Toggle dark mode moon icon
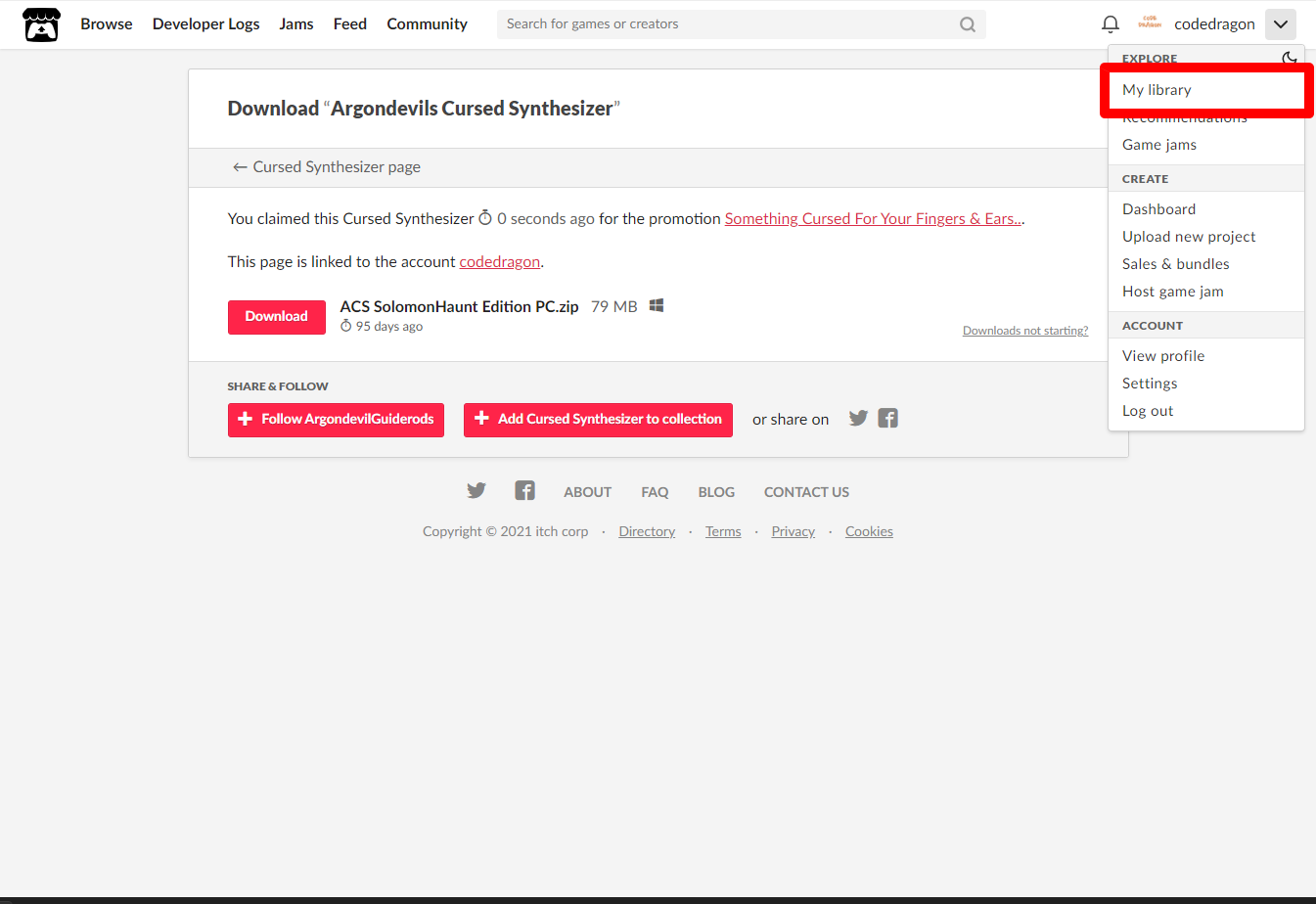The image size is (1316, 904). click(1290, 58)
